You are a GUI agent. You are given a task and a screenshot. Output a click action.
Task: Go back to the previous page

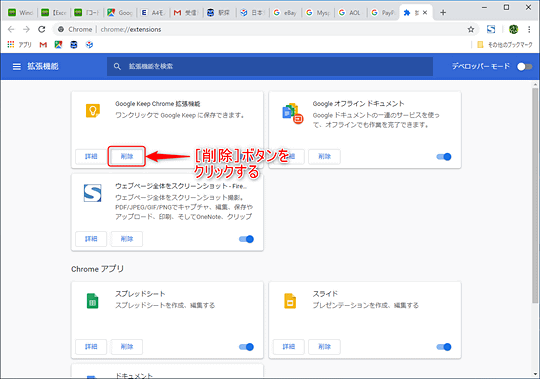[x=11, y=30]
